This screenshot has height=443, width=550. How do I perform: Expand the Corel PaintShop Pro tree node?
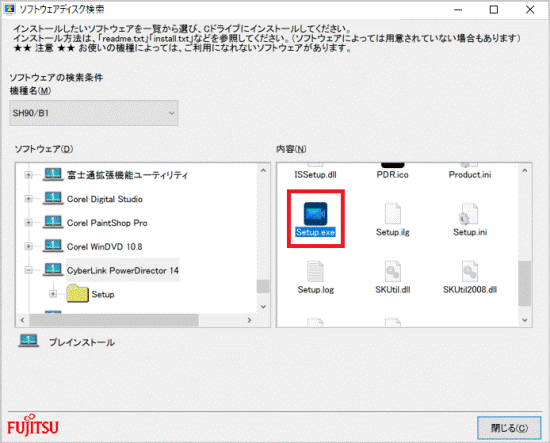[x=28, y=222]
